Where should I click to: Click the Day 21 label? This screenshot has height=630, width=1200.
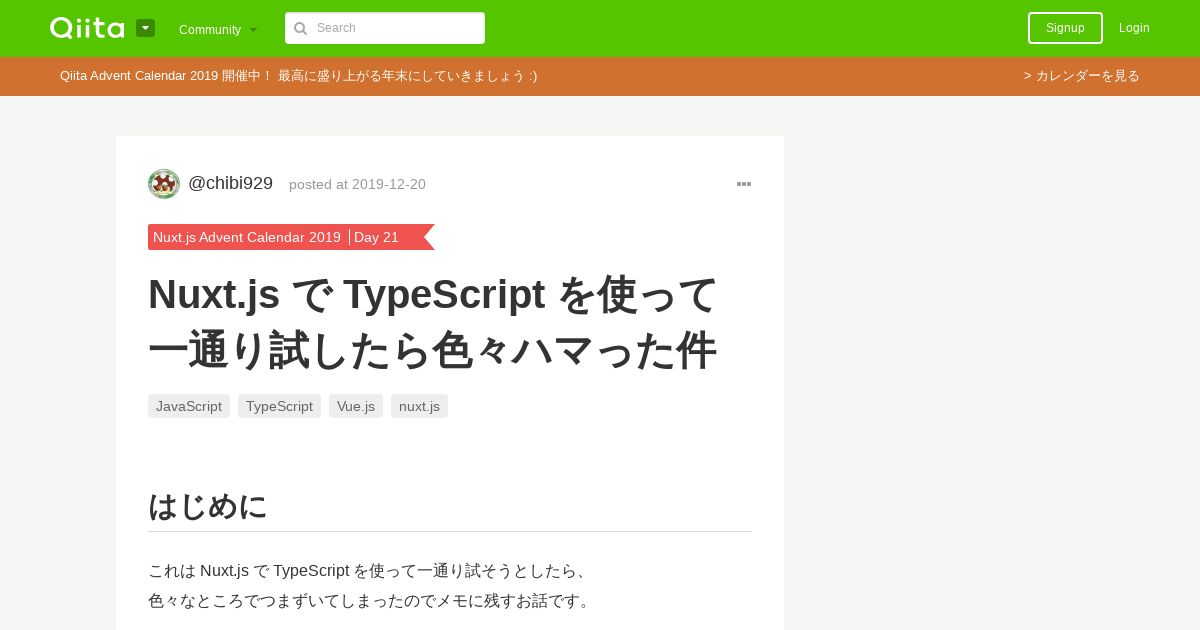click(x=376, y=237)
